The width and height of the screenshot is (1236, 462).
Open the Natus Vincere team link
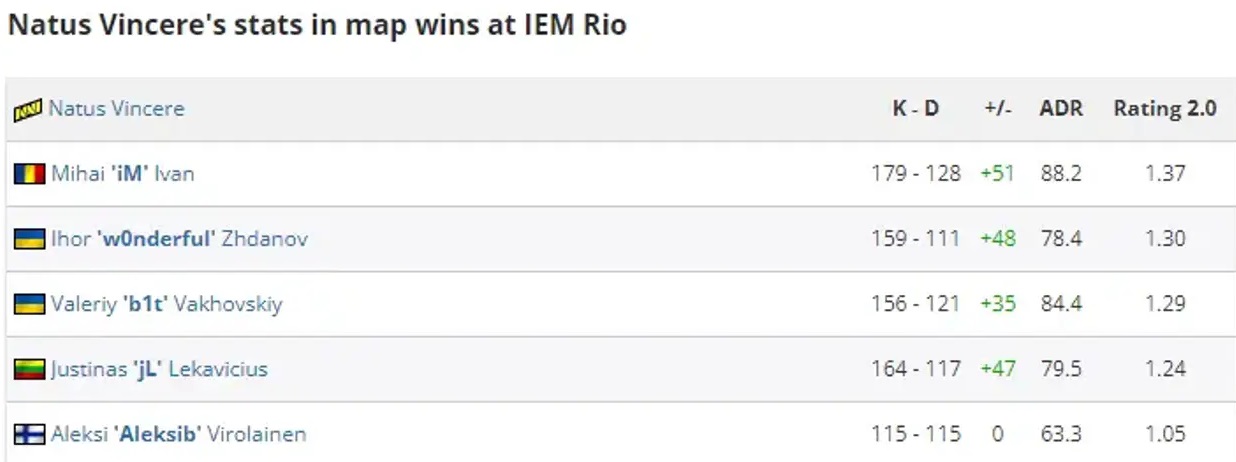pyautogui.click(x=116, y=108)
